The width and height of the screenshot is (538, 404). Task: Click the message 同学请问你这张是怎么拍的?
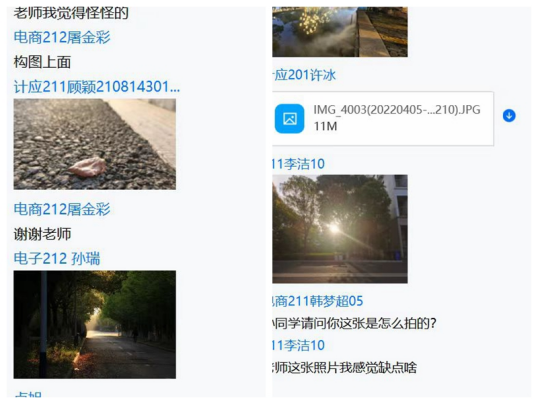[354, 323]
